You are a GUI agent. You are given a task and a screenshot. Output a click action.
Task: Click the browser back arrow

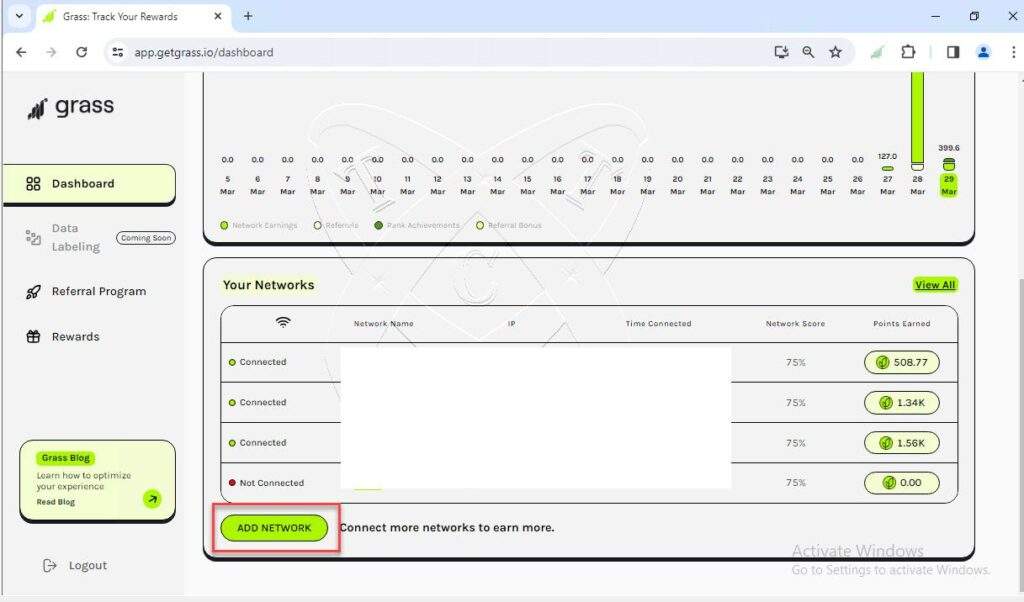(x=22, y=52)
